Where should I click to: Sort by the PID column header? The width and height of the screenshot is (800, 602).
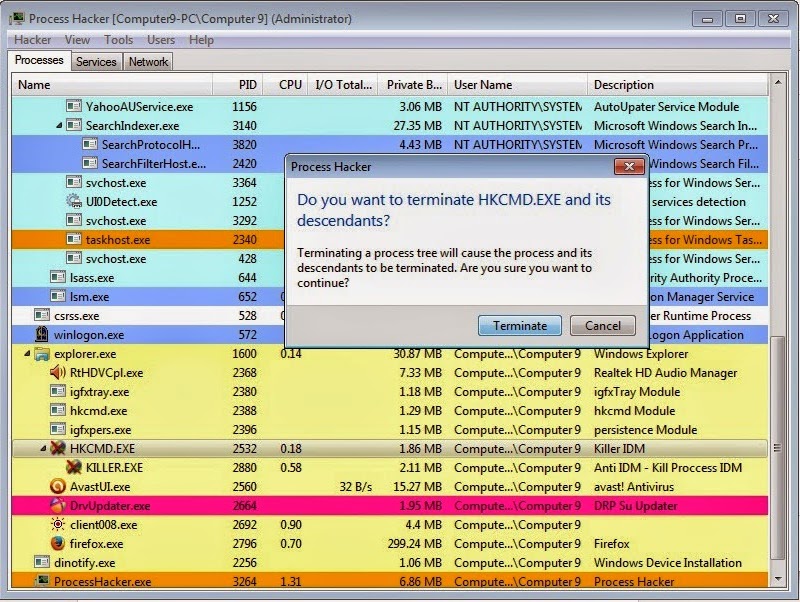[x=238, y=85]
